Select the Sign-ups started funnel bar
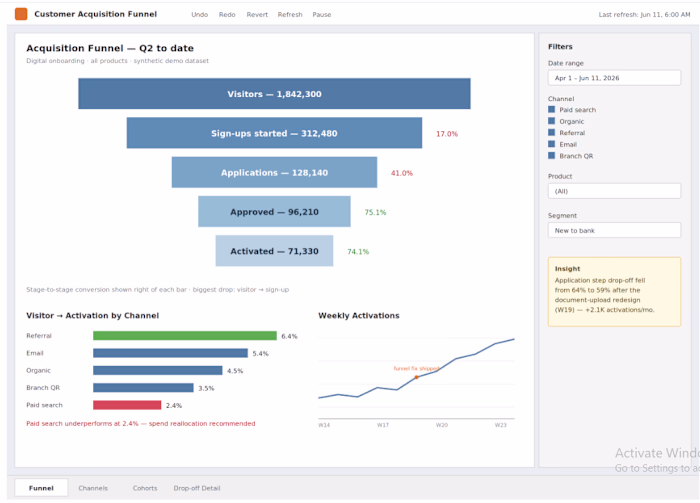This screenshot has height=503, width=700. (x=274, y=133)
